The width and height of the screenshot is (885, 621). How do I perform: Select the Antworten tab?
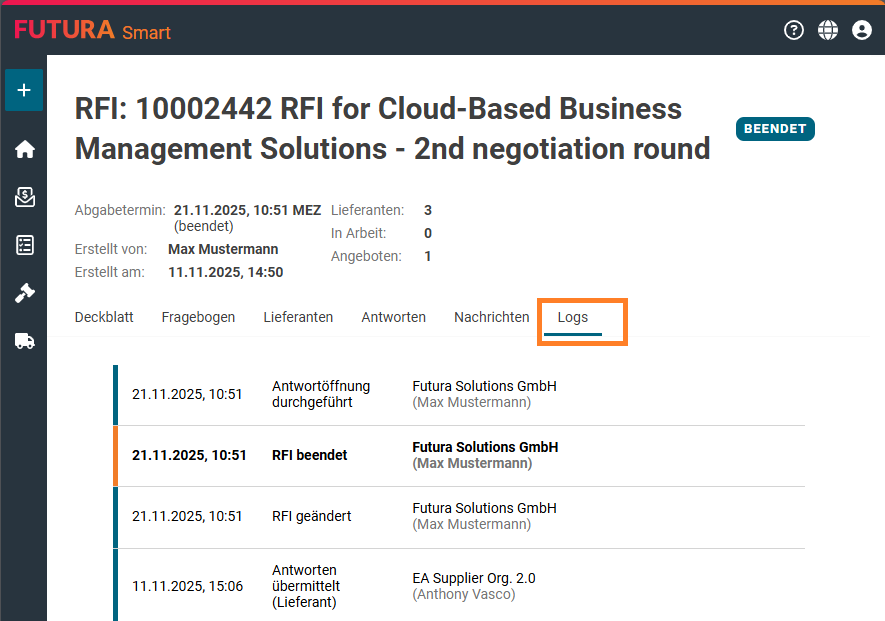393,317
